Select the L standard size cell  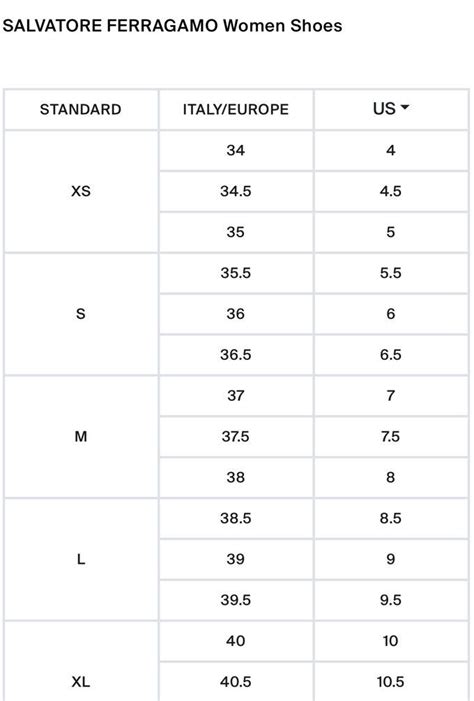81,559
